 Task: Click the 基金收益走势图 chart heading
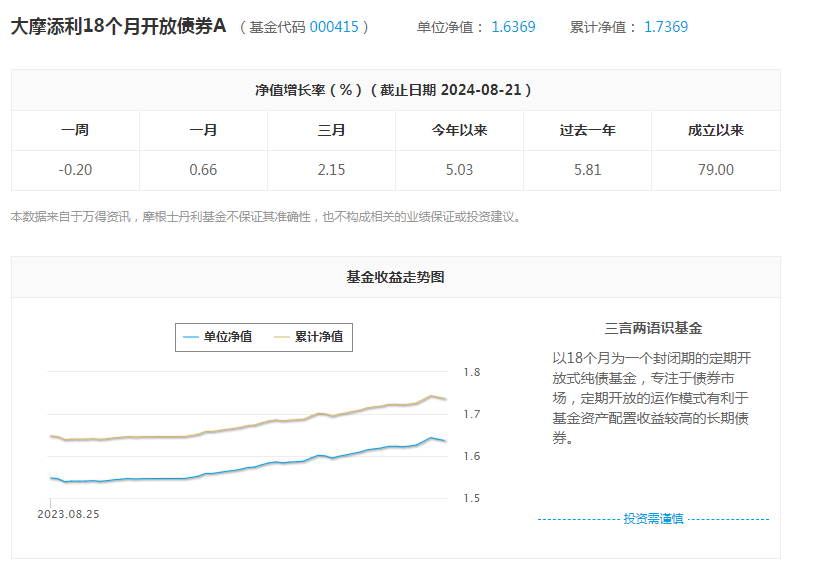click(395, 277)
